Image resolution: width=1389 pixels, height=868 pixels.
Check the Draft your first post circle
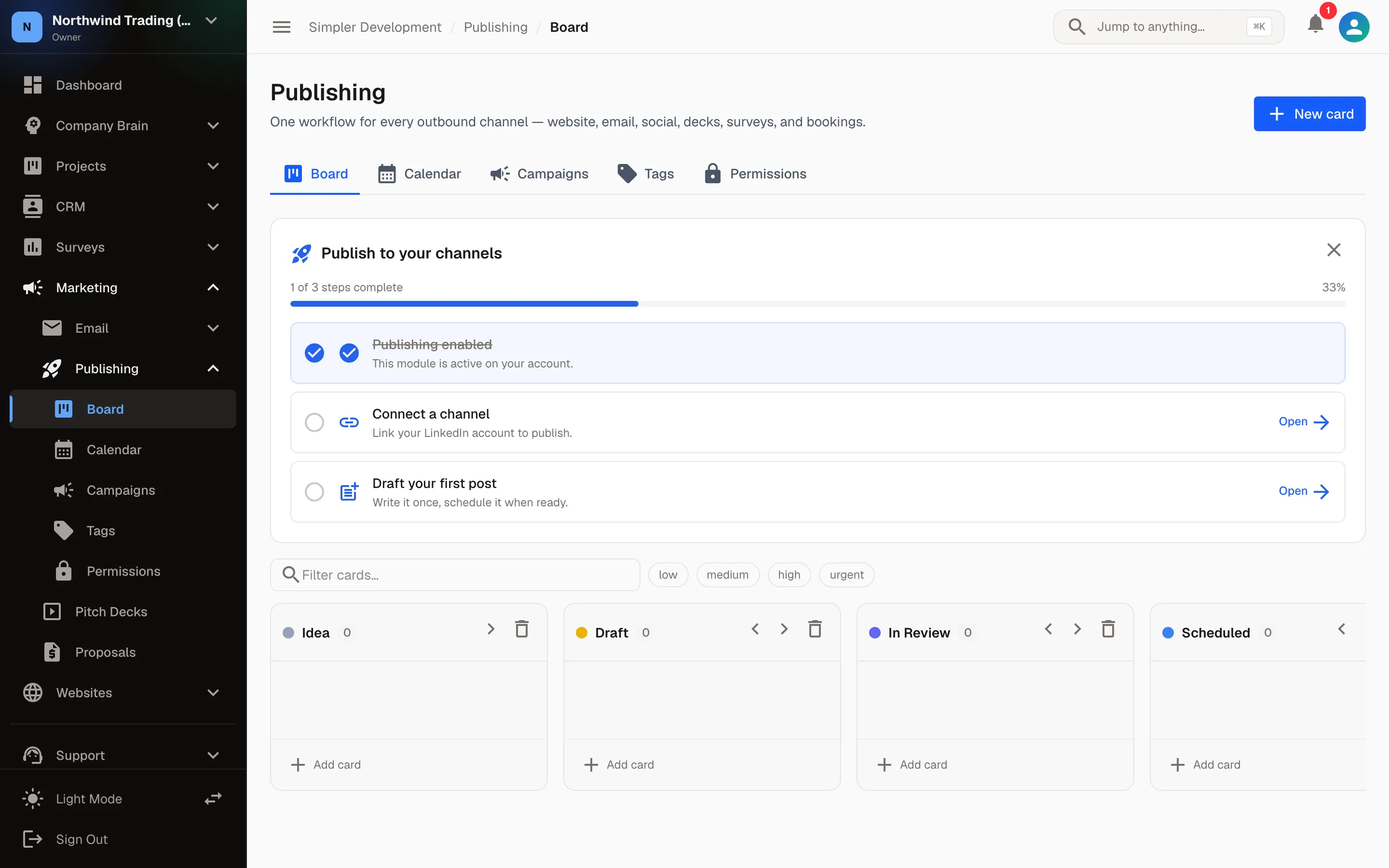[x=314, y=491]
